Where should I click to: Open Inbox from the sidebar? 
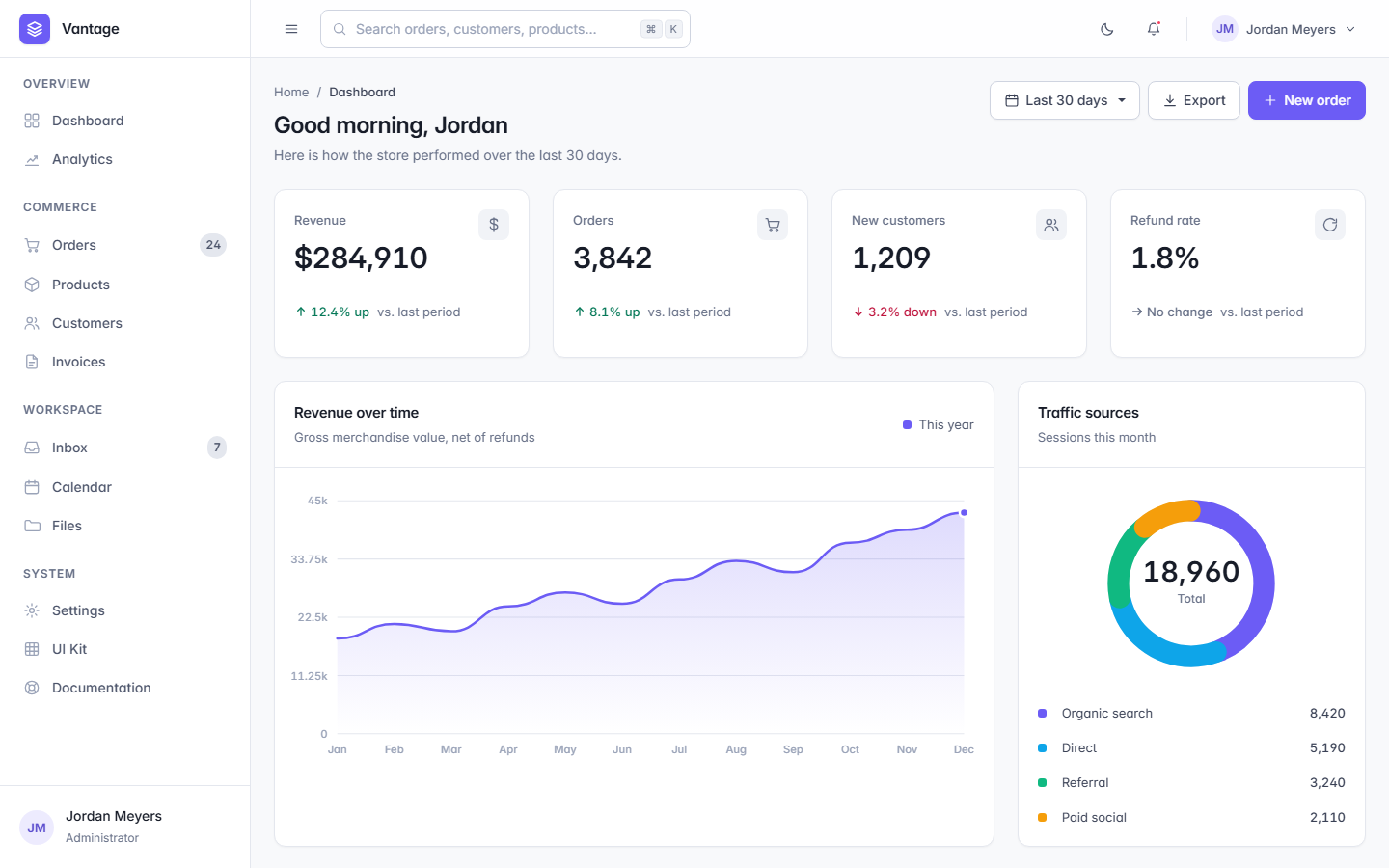click(125, 448)
